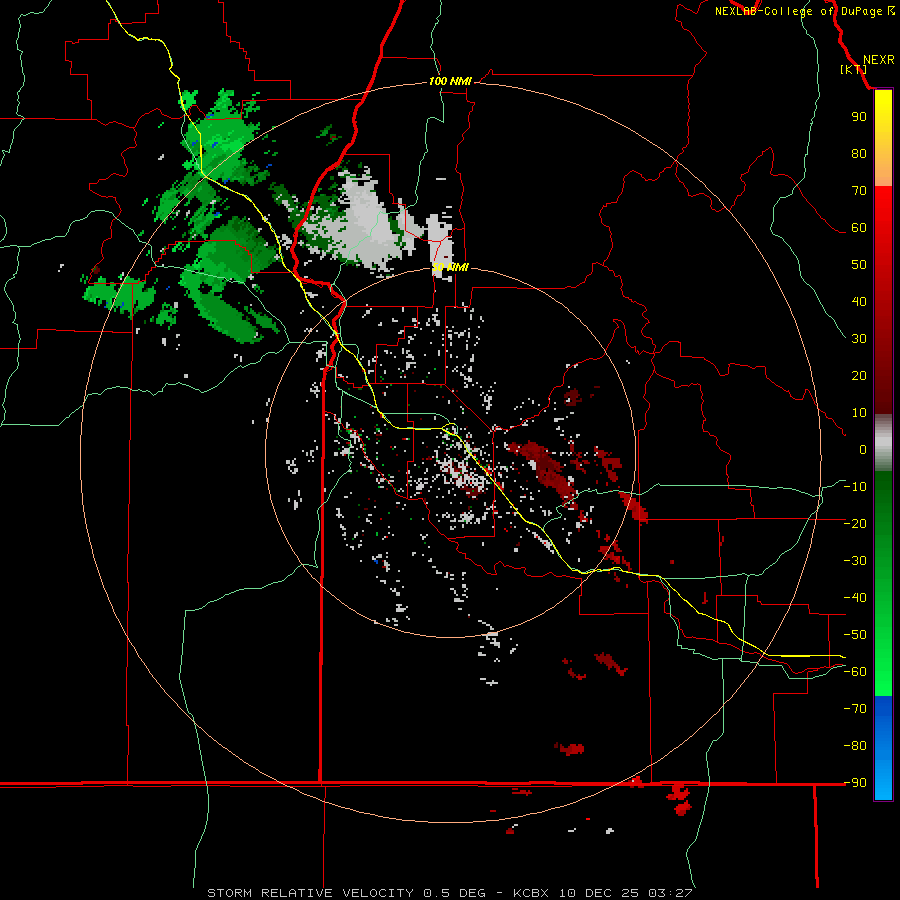
Task: Click the -70 scale value
Action: tap(855, 708)
